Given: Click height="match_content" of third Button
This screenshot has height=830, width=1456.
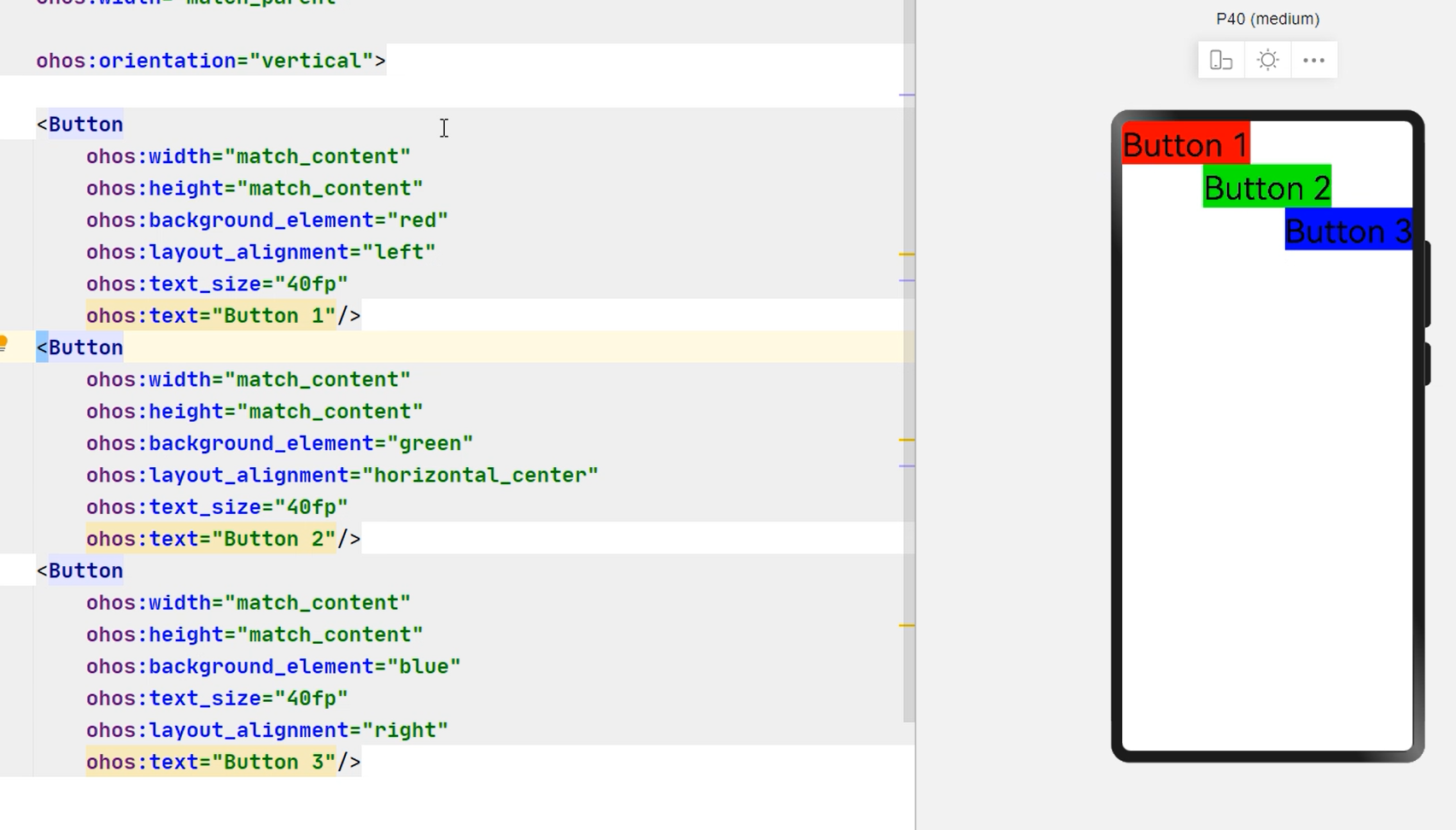Looking at the screenshot, I should coord(254,634).
